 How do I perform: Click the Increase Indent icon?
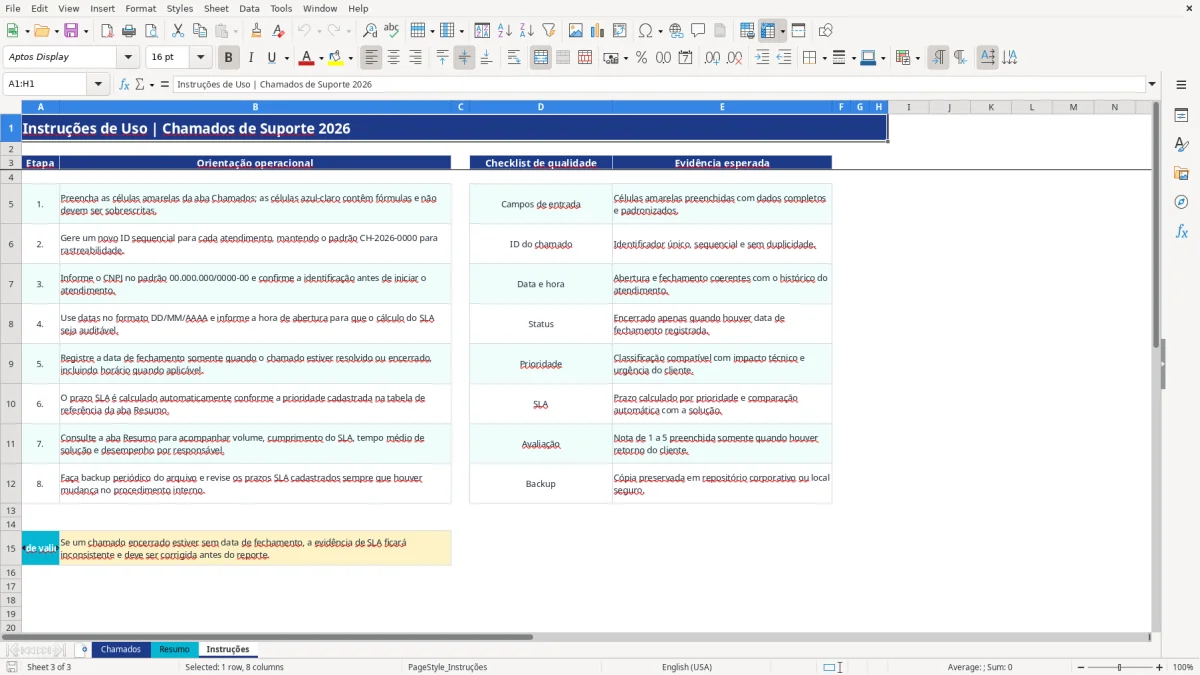coord(762,58)
